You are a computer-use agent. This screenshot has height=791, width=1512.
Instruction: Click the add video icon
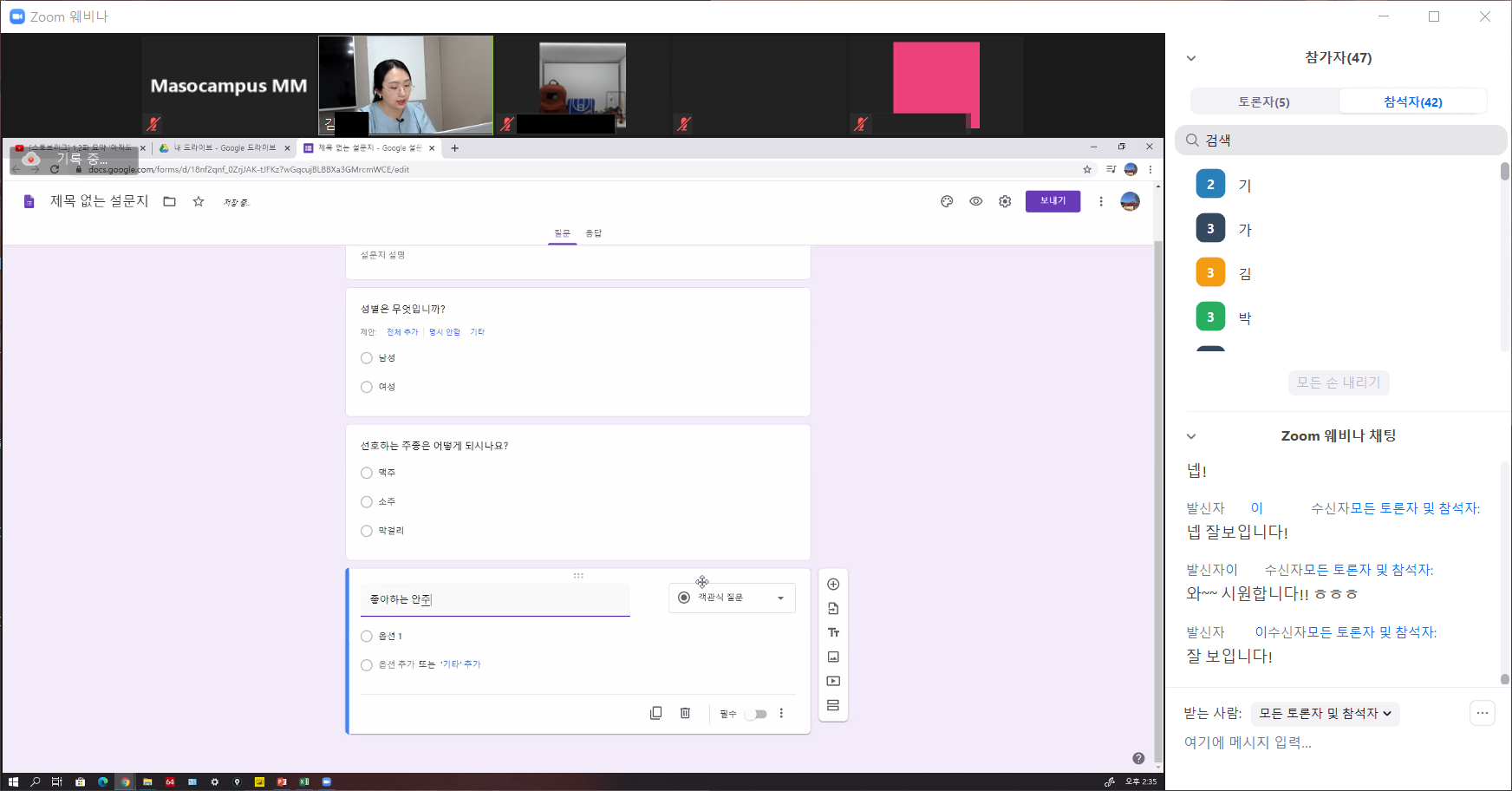coord(833,682)
